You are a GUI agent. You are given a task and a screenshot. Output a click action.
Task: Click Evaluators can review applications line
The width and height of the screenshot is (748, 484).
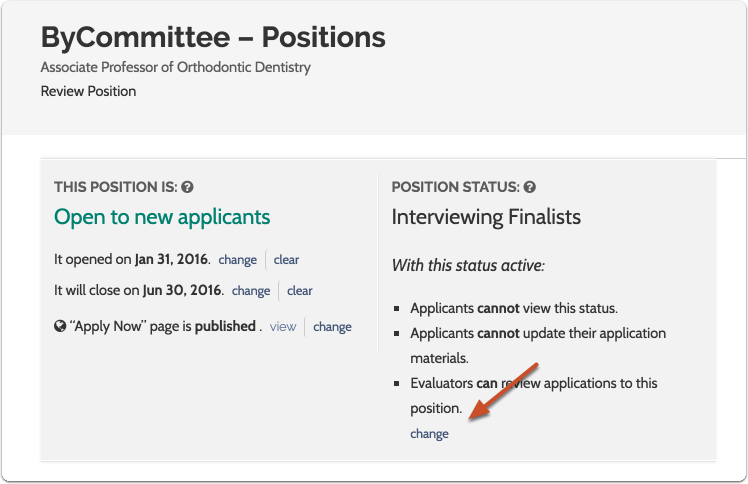click(534, 395)
